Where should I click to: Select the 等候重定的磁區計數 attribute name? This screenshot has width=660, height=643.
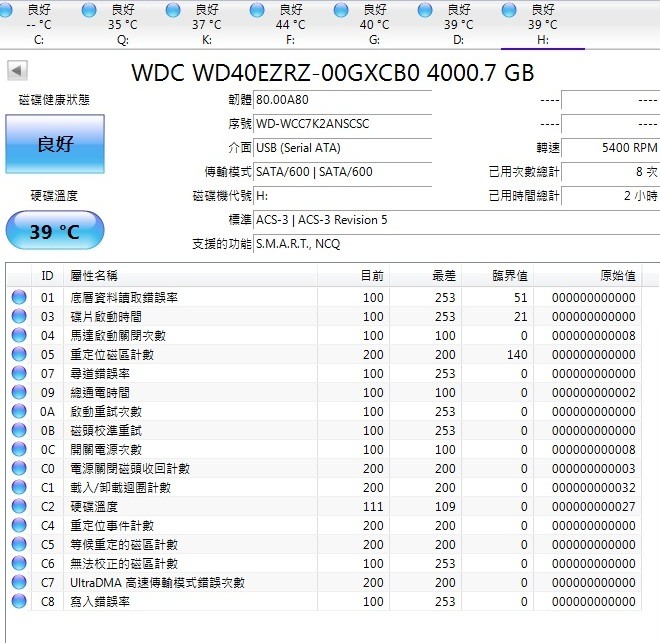tap(124, 545)
